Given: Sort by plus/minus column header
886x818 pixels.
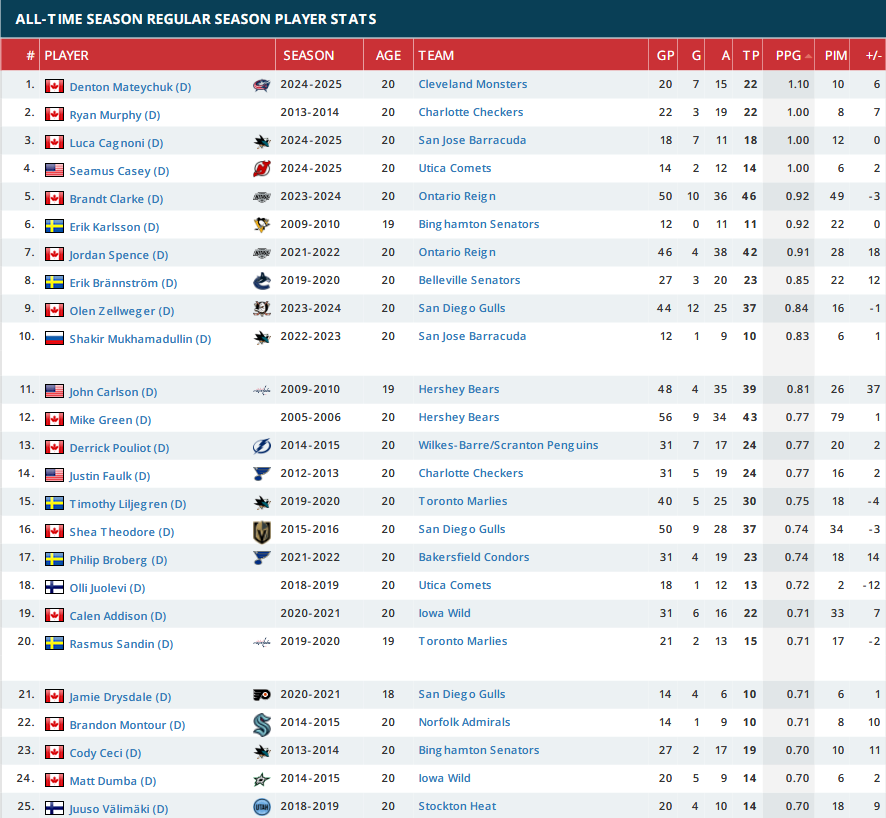Looking at the screenshot, I should pyautogui.click(x=868, y=55).
